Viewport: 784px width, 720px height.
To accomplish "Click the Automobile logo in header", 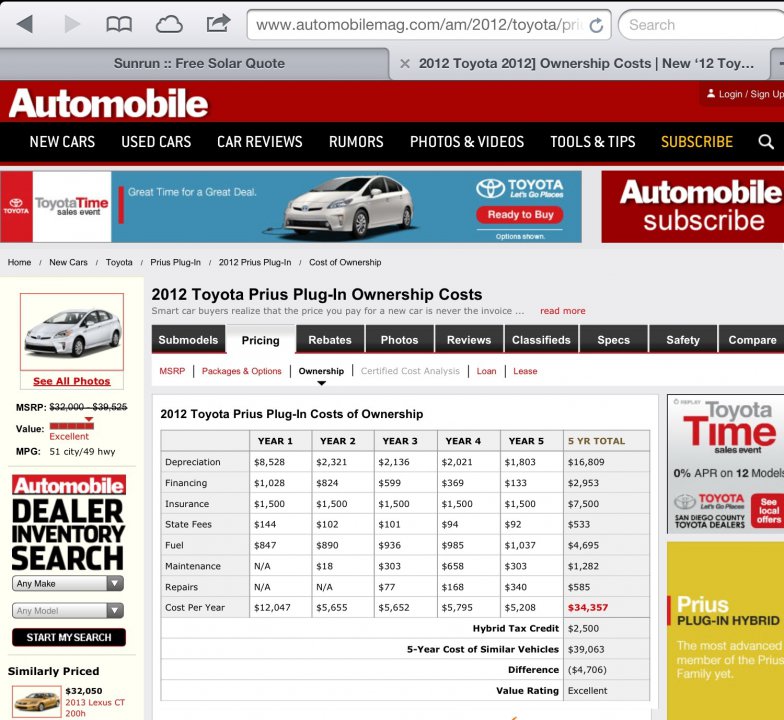I will pyautogui.click(x=108, y=103).
